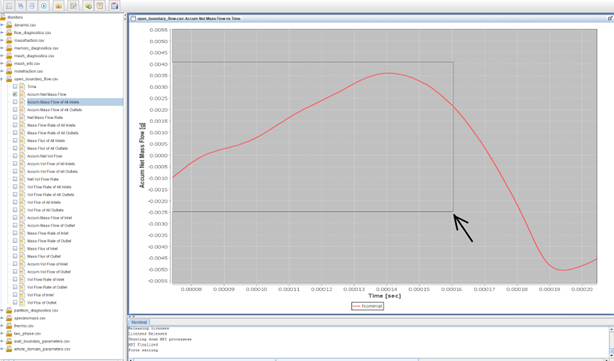Check Mass Flow Rate of All Inlets checkbox

click(x=15, y=125)
